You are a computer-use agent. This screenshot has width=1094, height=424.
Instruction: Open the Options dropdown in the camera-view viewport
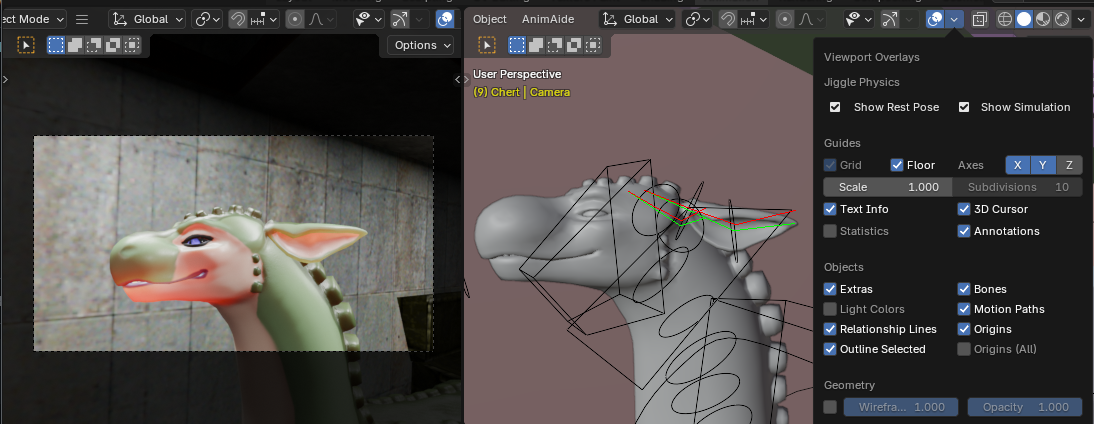coord(422,45)
